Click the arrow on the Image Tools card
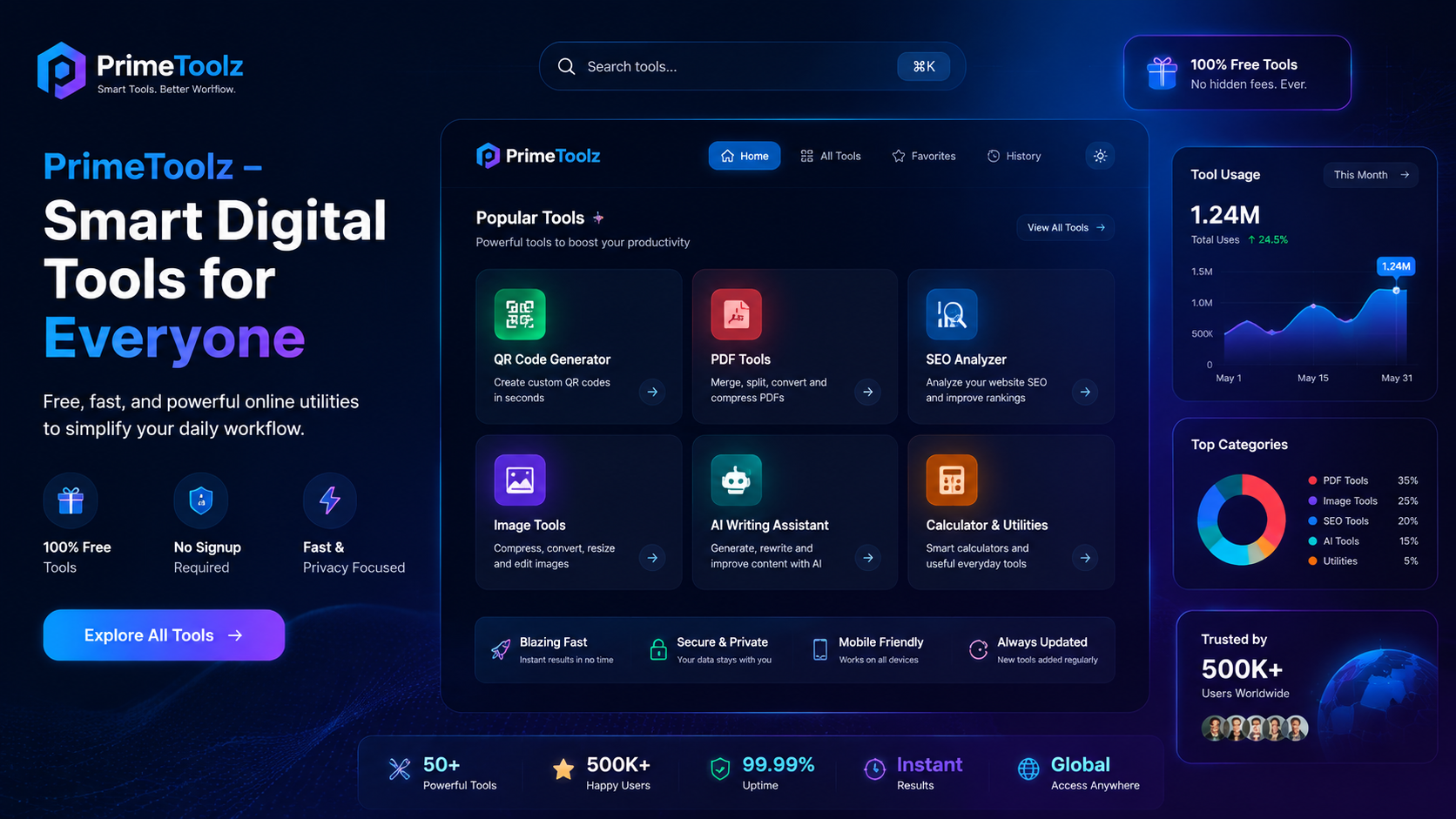This screenshot has width=1456, height=819. coord(652,558)
